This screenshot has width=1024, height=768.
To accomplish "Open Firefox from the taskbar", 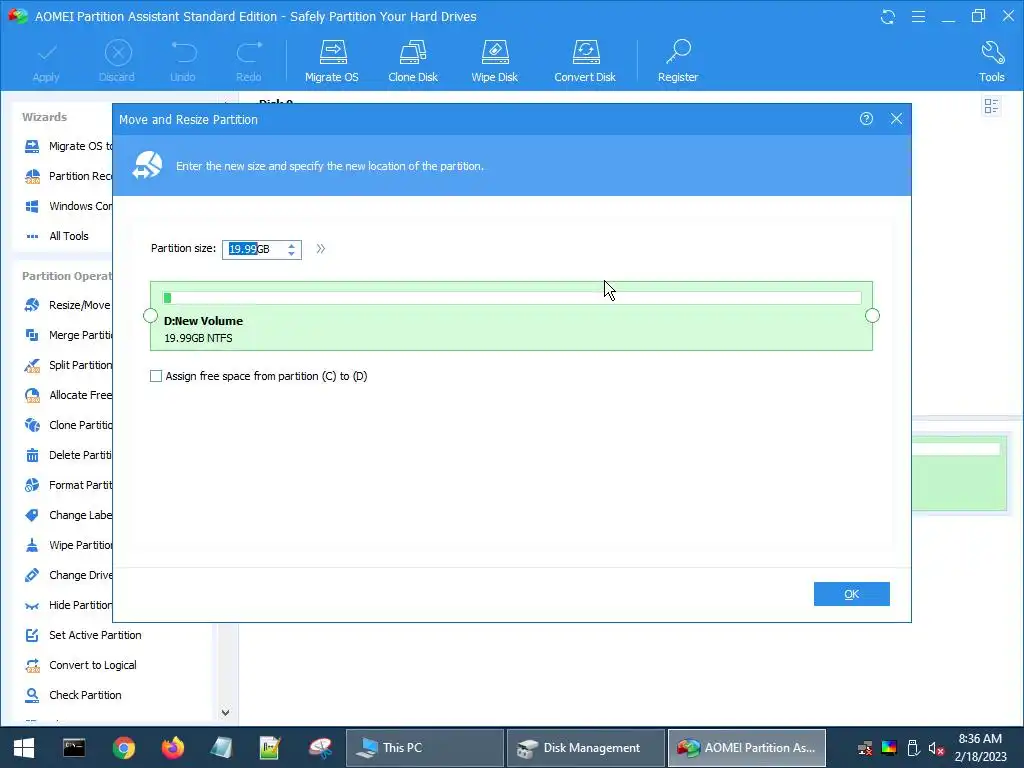I will coord(173,748).
